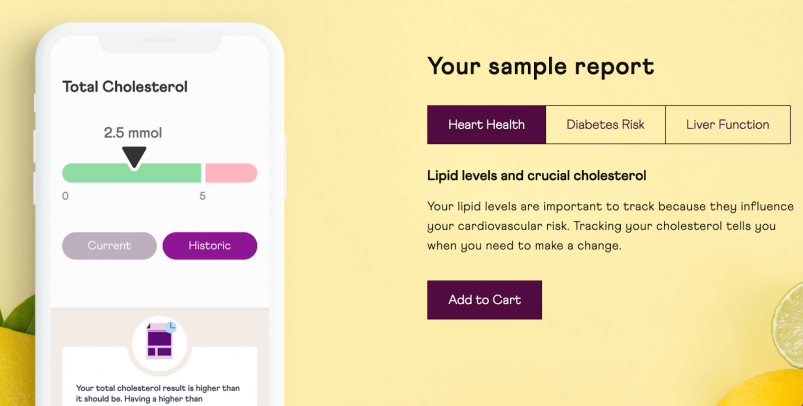The width and height of the screenshot is (803, 406).
Task: Click the lime slice image
Action: click(788, 324)
